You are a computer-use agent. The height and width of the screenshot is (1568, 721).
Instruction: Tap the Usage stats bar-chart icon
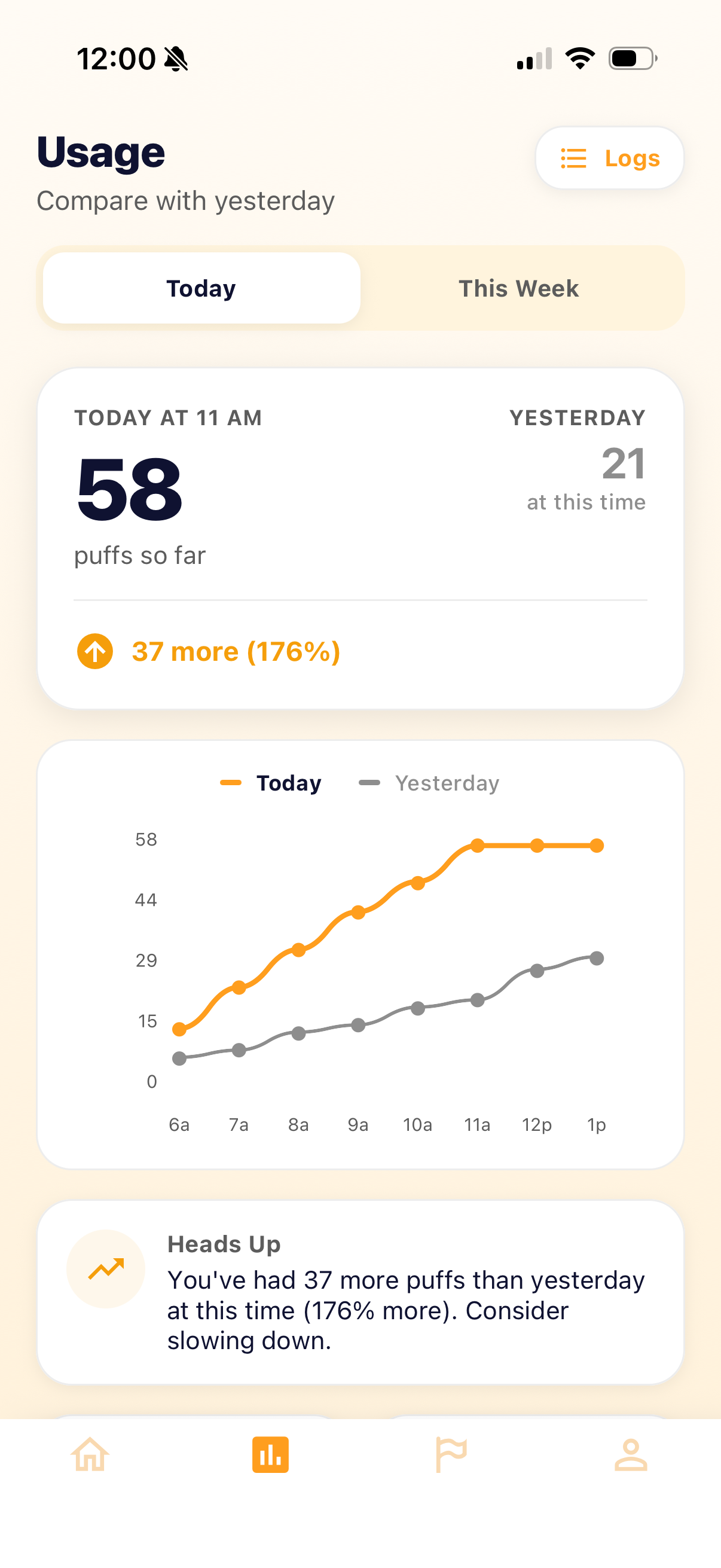[270, 1454]
